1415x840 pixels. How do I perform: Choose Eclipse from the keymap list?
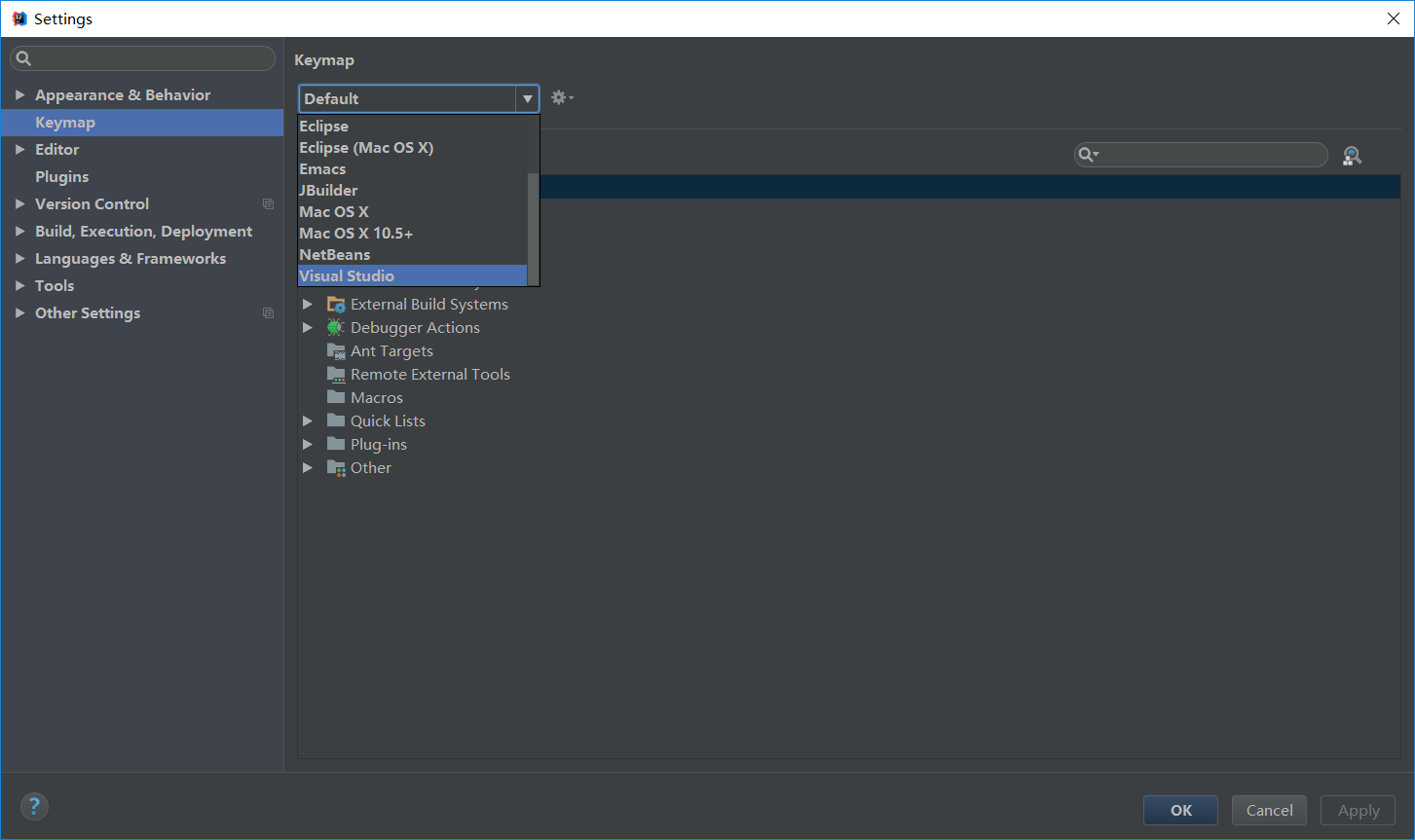412,127
